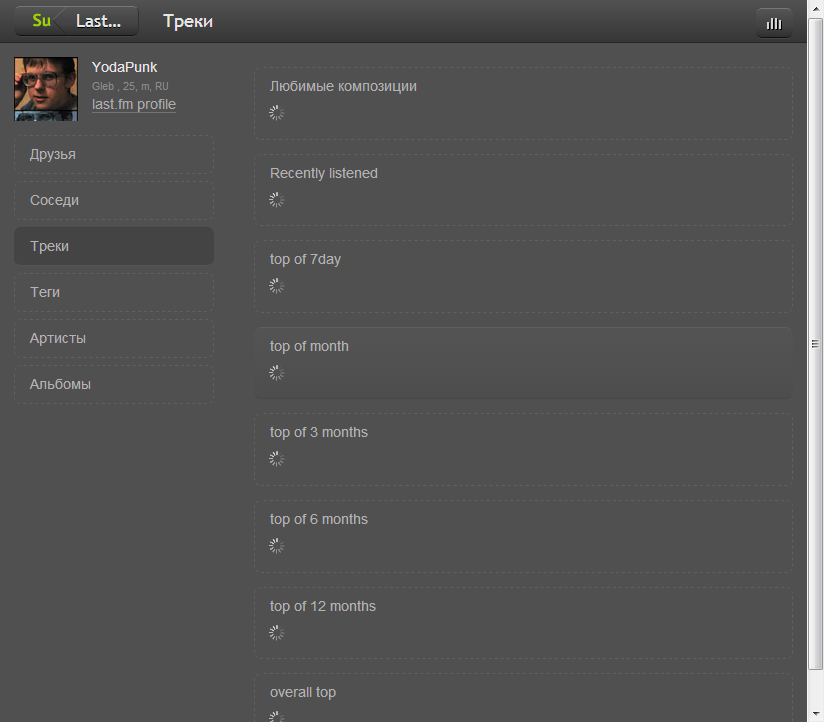Select the Треки title in header
Viewport: 824px width, 722px height.
pos(188,21)
